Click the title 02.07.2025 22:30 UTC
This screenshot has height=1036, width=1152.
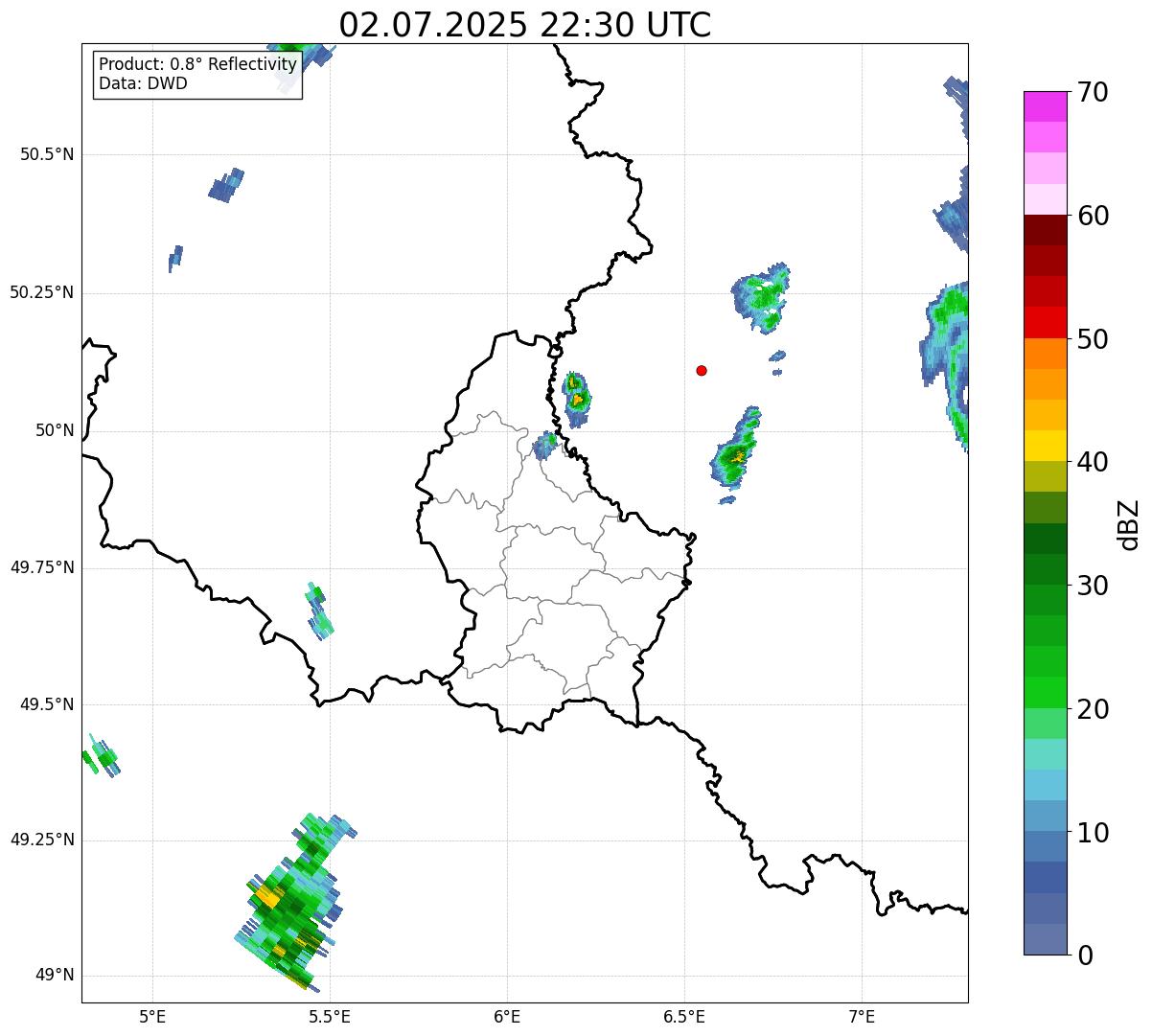[525, 24]
